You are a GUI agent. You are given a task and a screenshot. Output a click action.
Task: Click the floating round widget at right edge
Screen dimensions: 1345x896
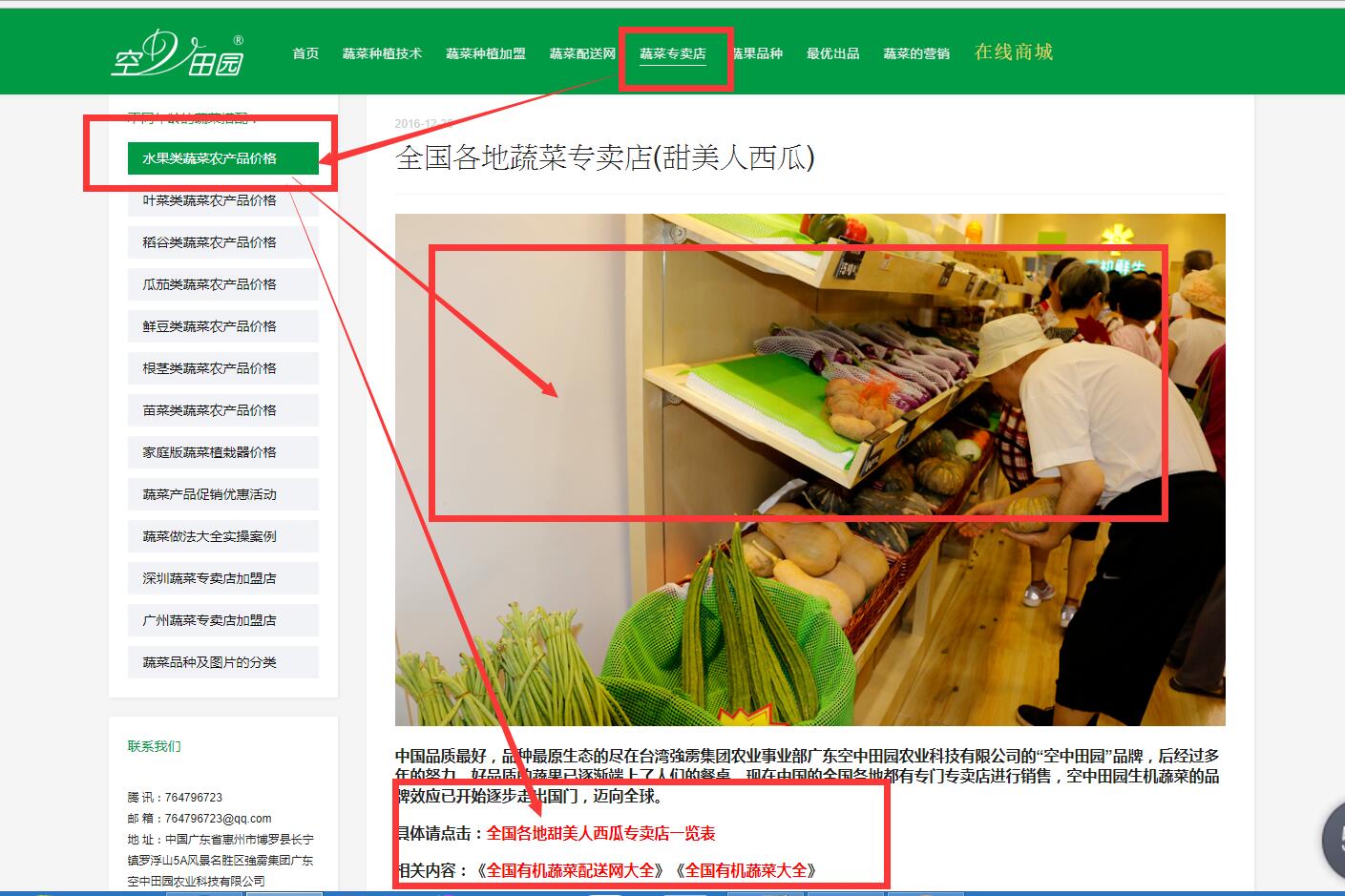tap(1333, 839)
